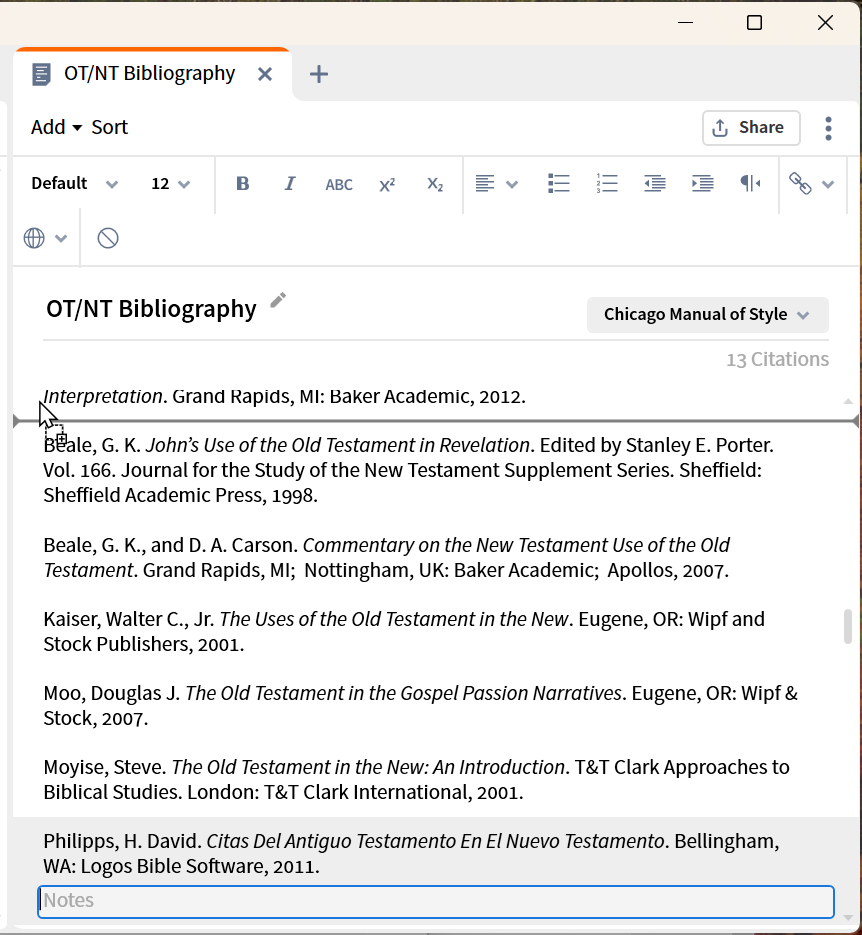Image resolution: width=862 pixels, height=935 pixels.
Task: Click the Share button
Action: (751, 128)
